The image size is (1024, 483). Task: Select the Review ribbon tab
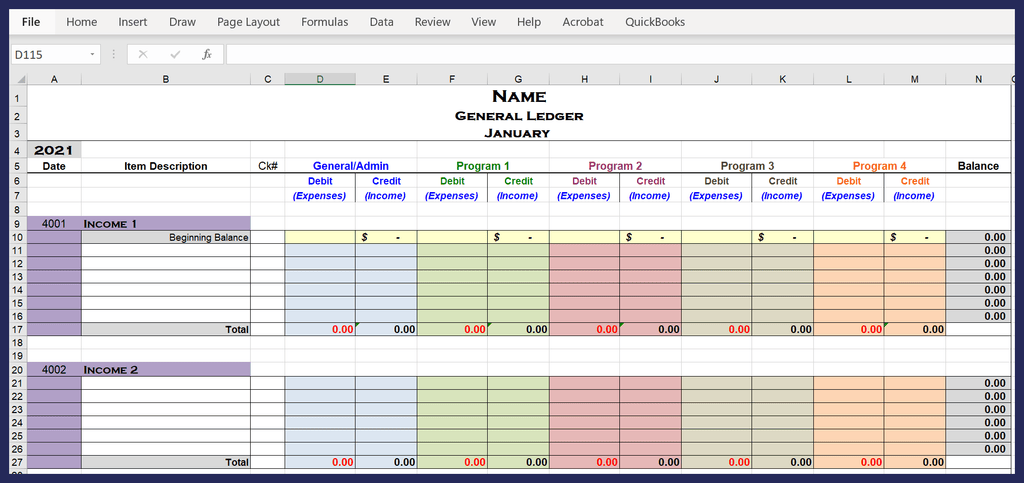(x=432, y=22)
